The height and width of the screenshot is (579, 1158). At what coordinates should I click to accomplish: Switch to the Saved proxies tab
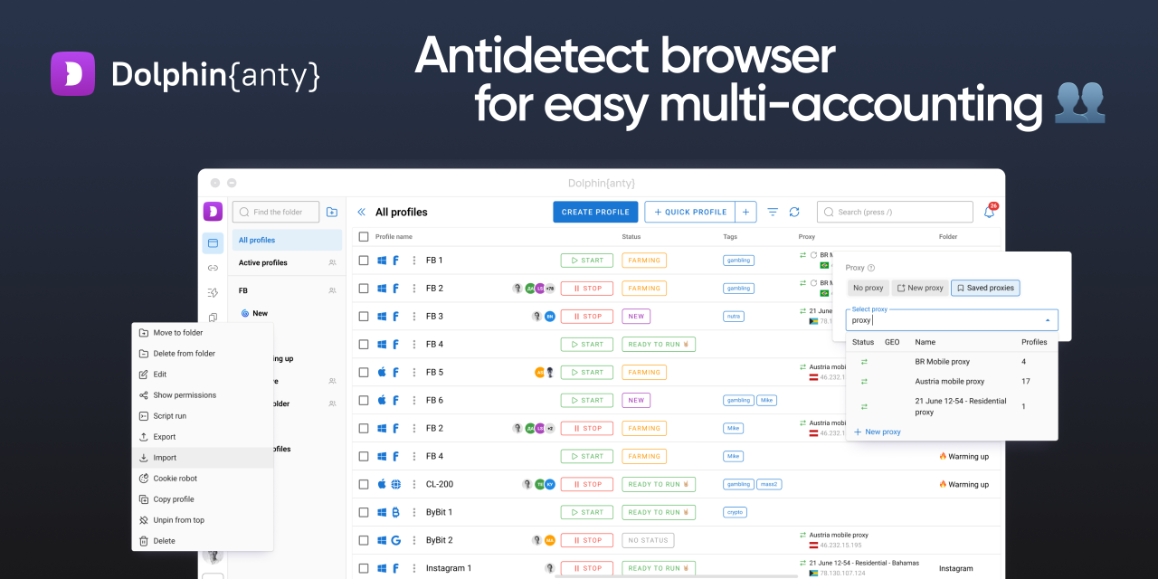[985, 288]
